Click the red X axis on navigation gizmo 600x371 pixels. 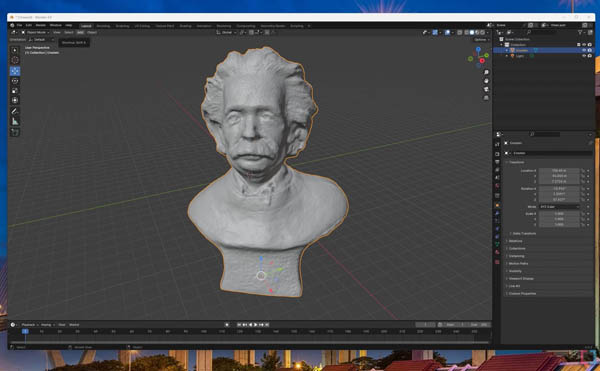pos(482,61)
